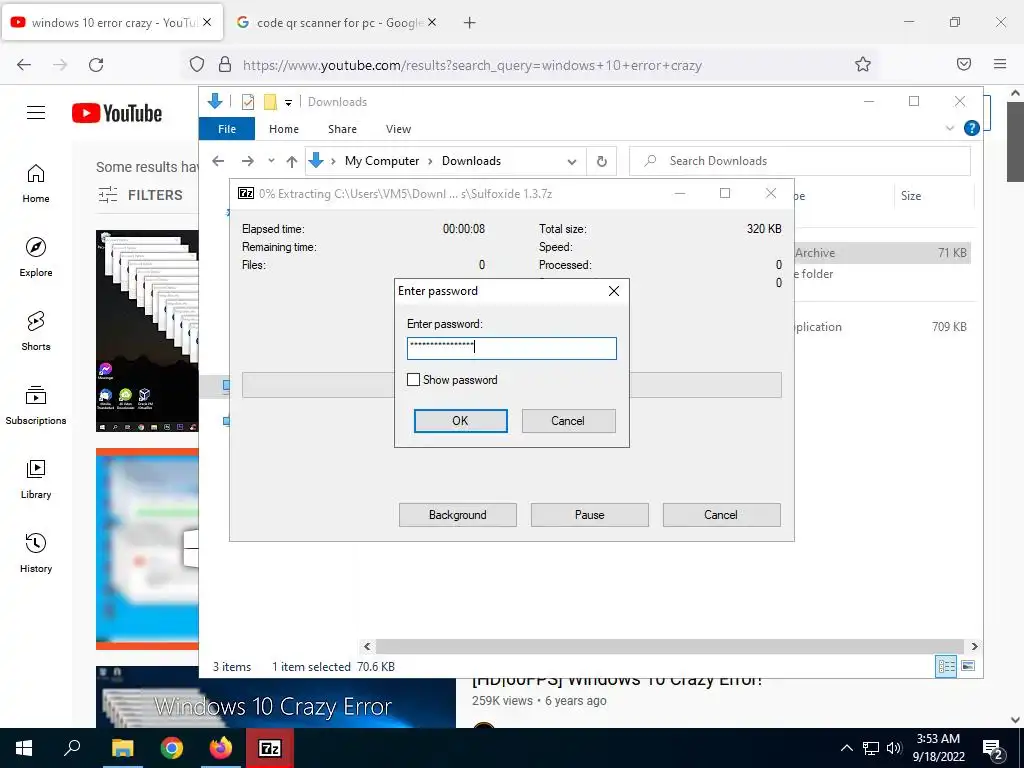The image size is (1024, 768).
Task: Click inside the password input field
Action: [x=511, y=348]
